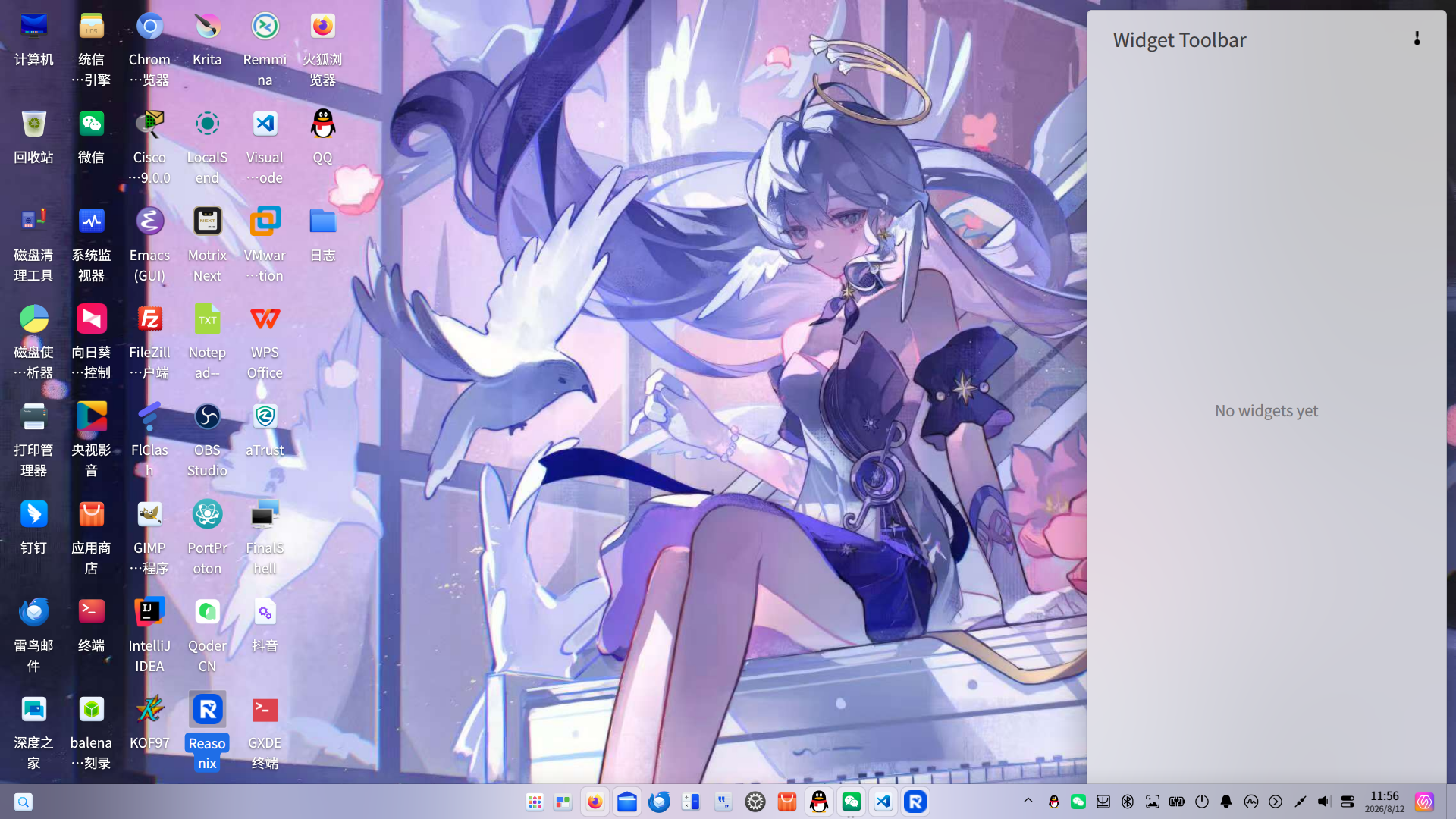This screenshot has width=1456, height=819.
Task: Click the OBS Studio desktop icon
Action: pyautogui.click(x=207, y=416)
